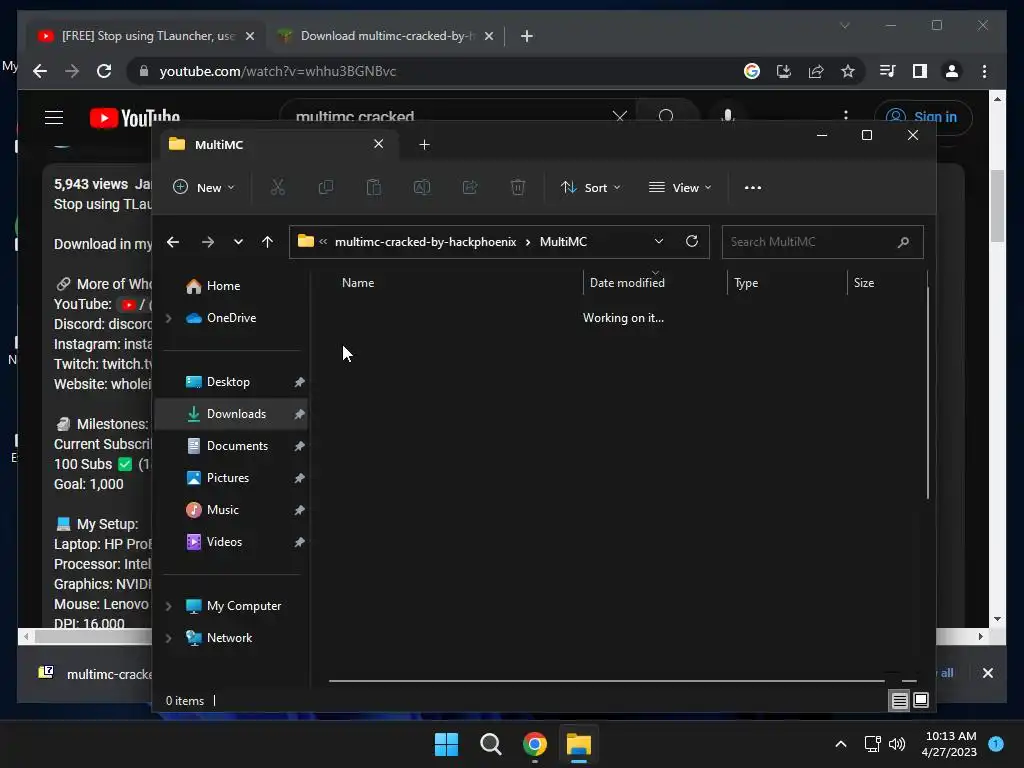Open the Sort dropdown
Image resolution: width=1024 pixels, height=768 pixels.
pyautogui.click(x=590, y=187)
